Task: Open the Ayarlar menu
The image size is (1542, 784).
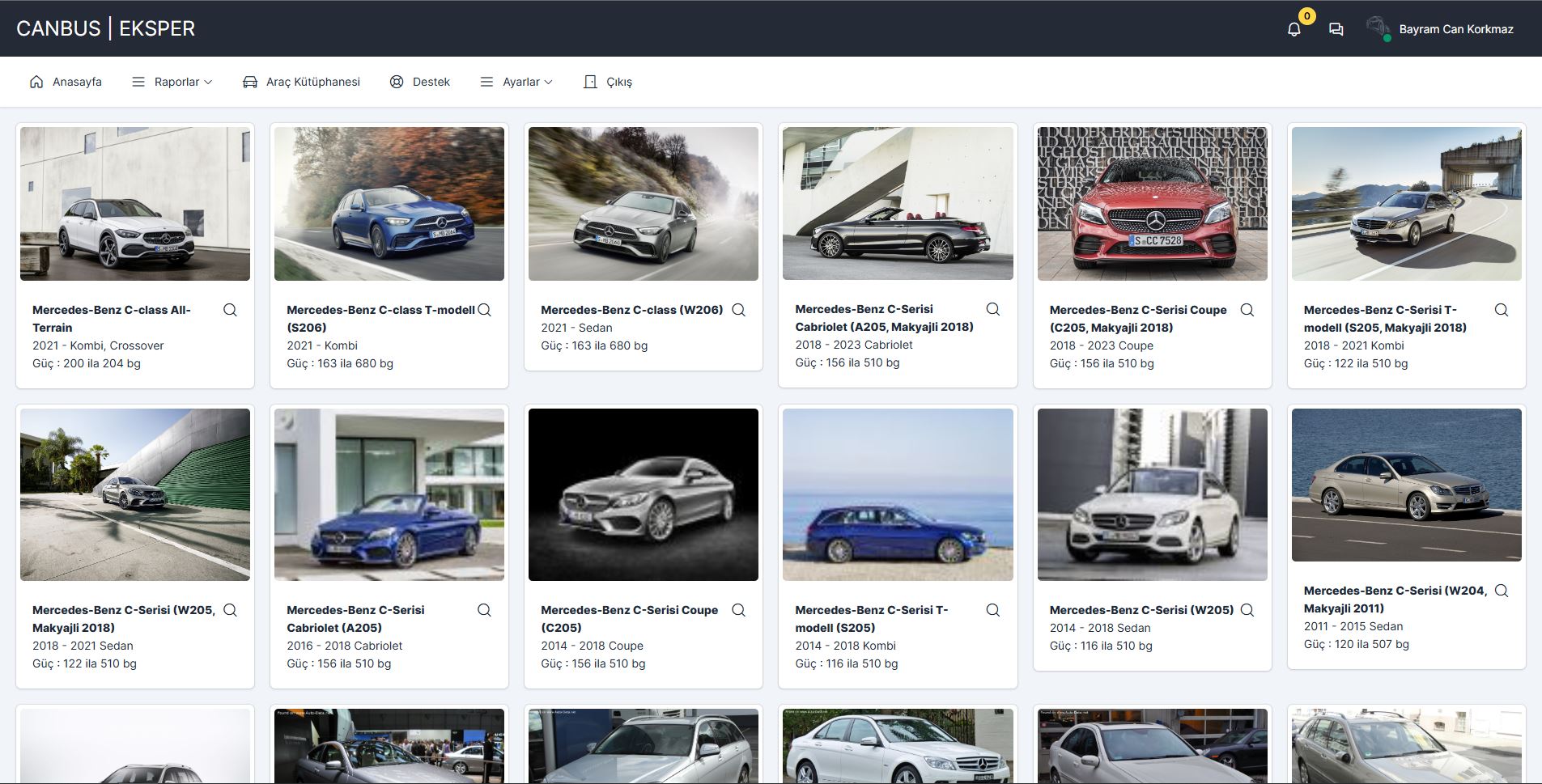Action: coord(516,82)
